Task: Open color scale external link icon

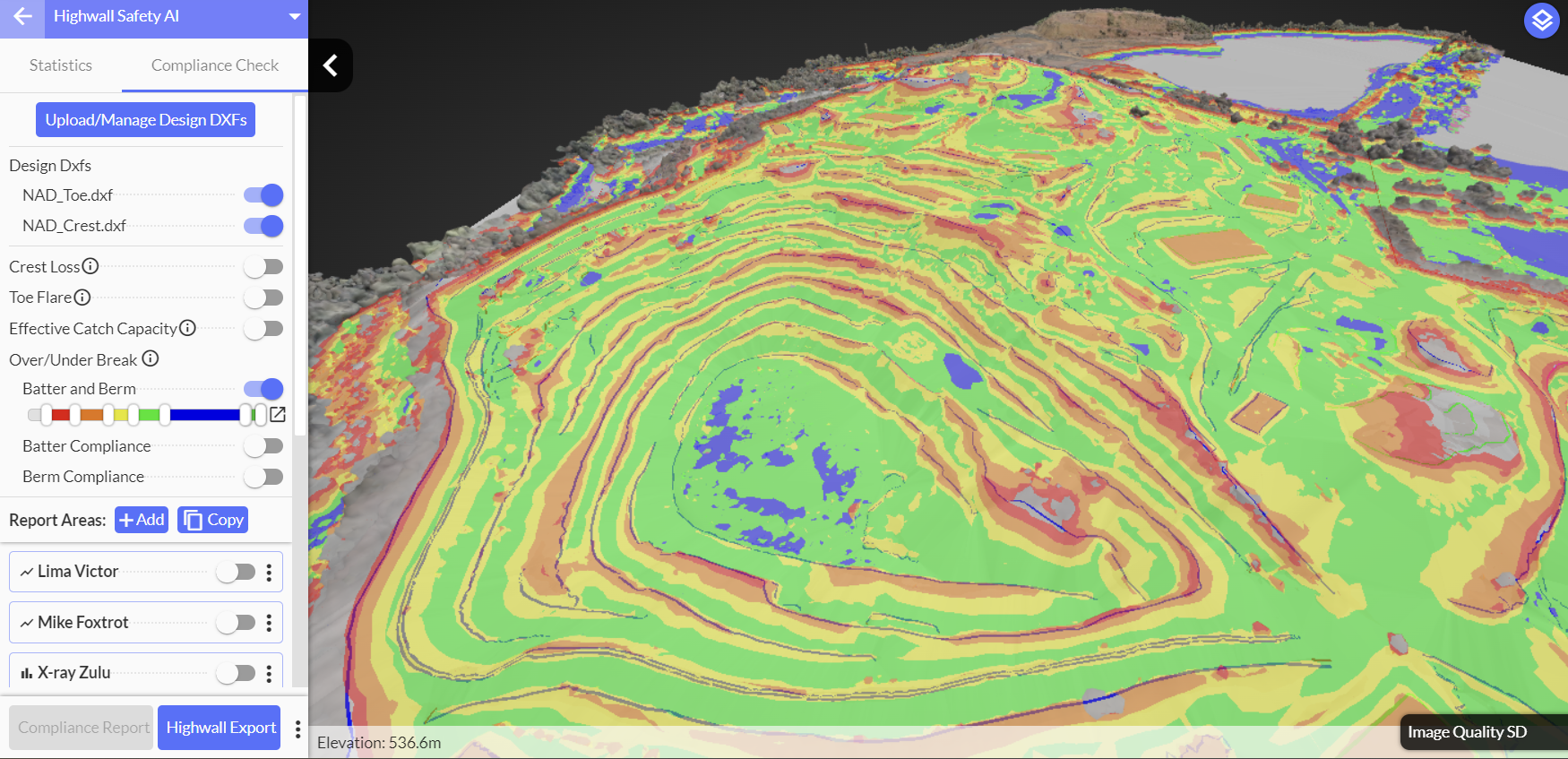Action: coord(278,414)
